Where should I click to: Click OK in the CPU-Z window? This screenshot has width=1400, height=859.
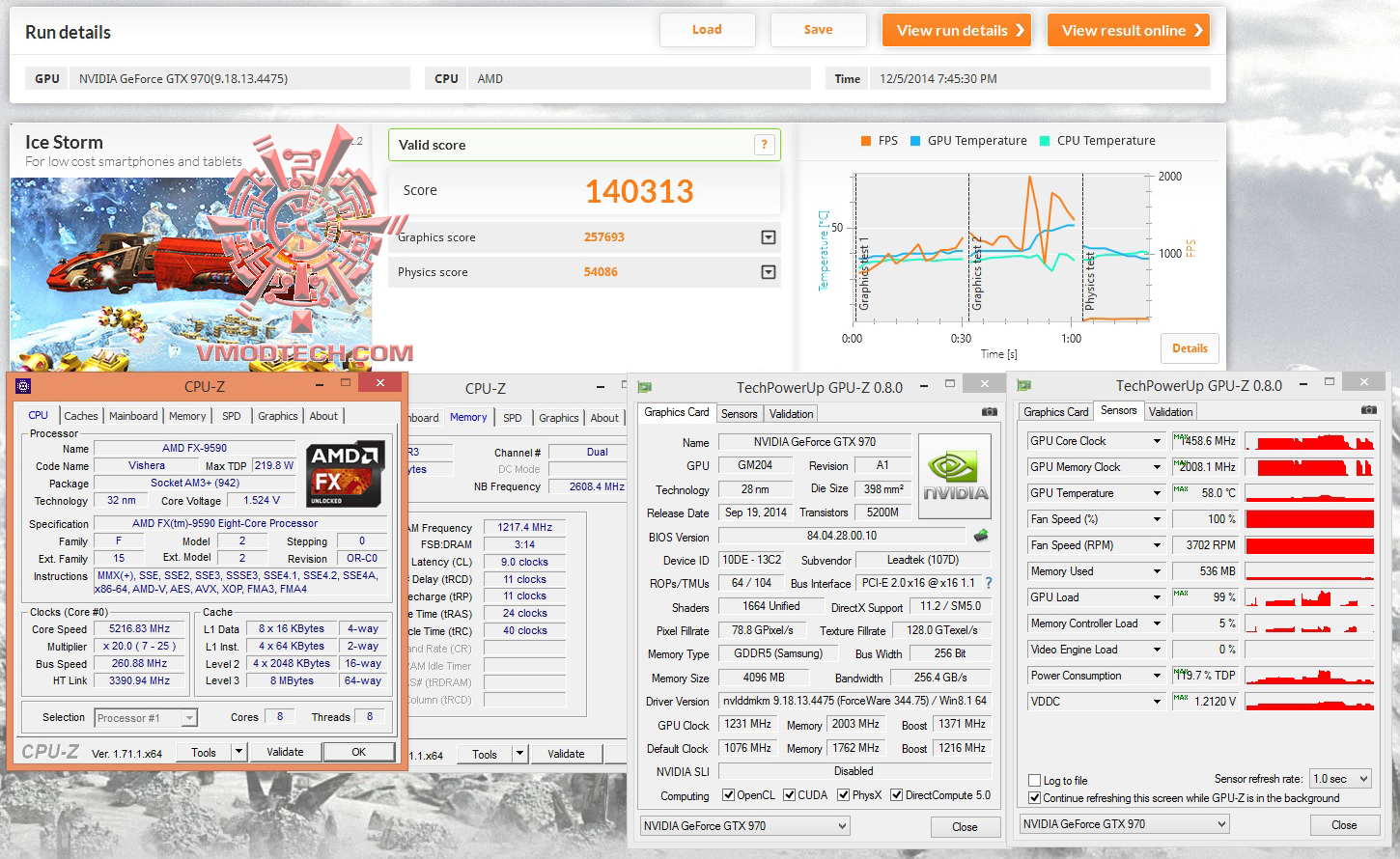(x=359, y=752)
